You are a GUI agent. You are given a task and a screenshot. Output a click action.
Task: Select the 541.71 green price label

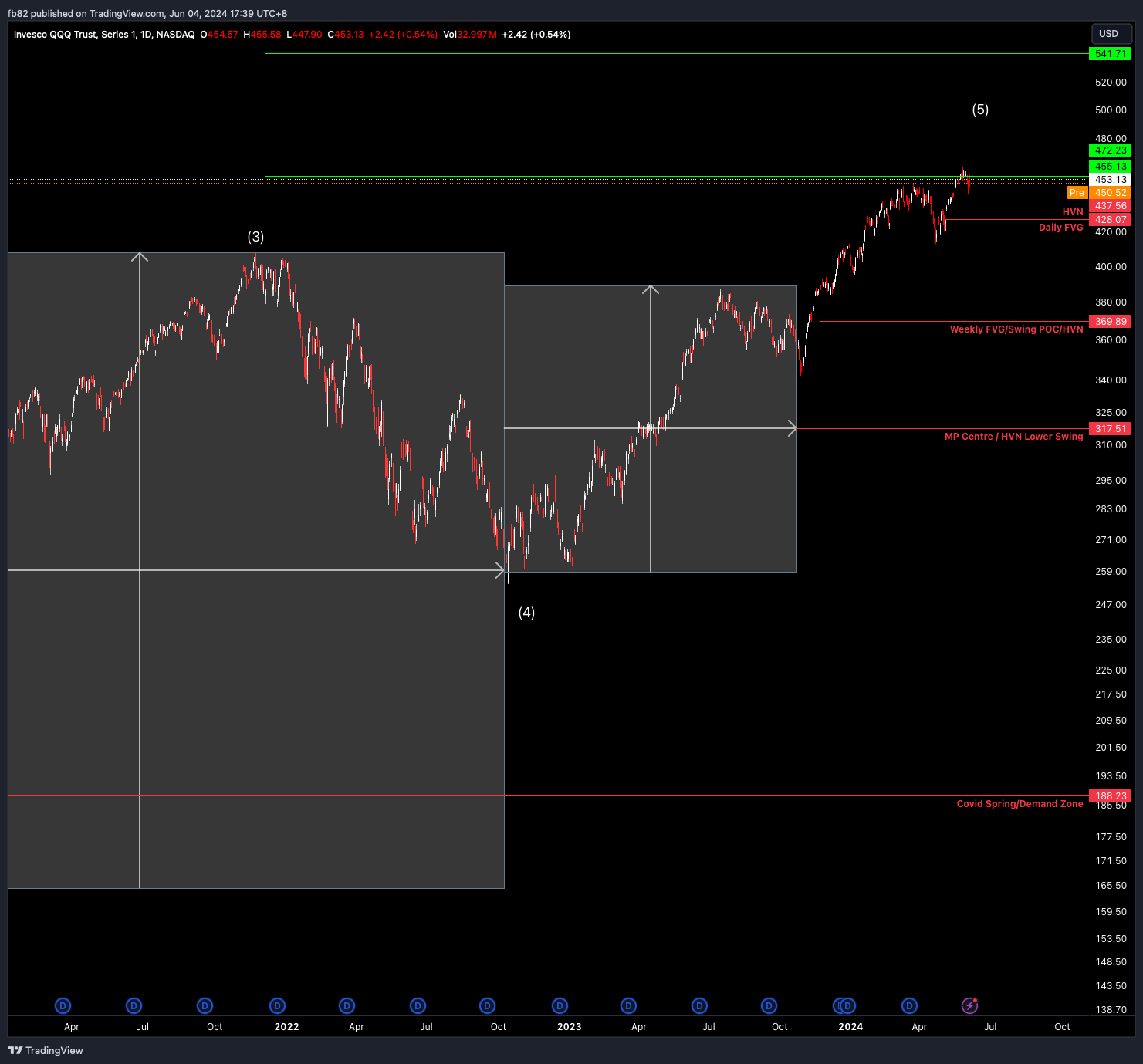(x=1111, y=54)
